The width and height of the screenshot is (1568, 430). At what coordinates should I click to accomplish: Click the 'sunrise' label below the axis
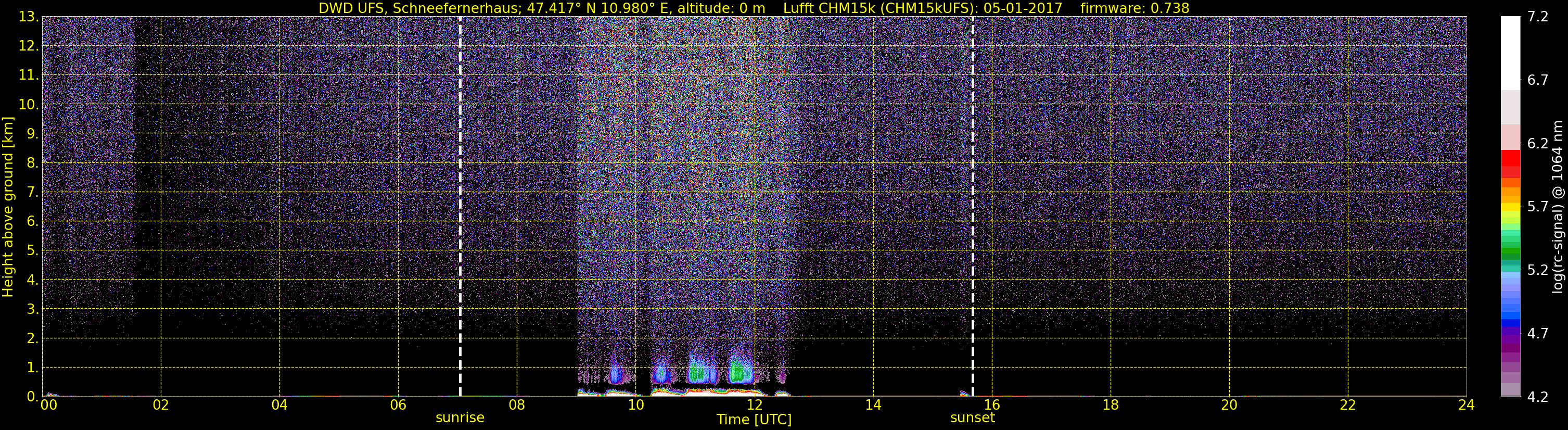(460, 418)
